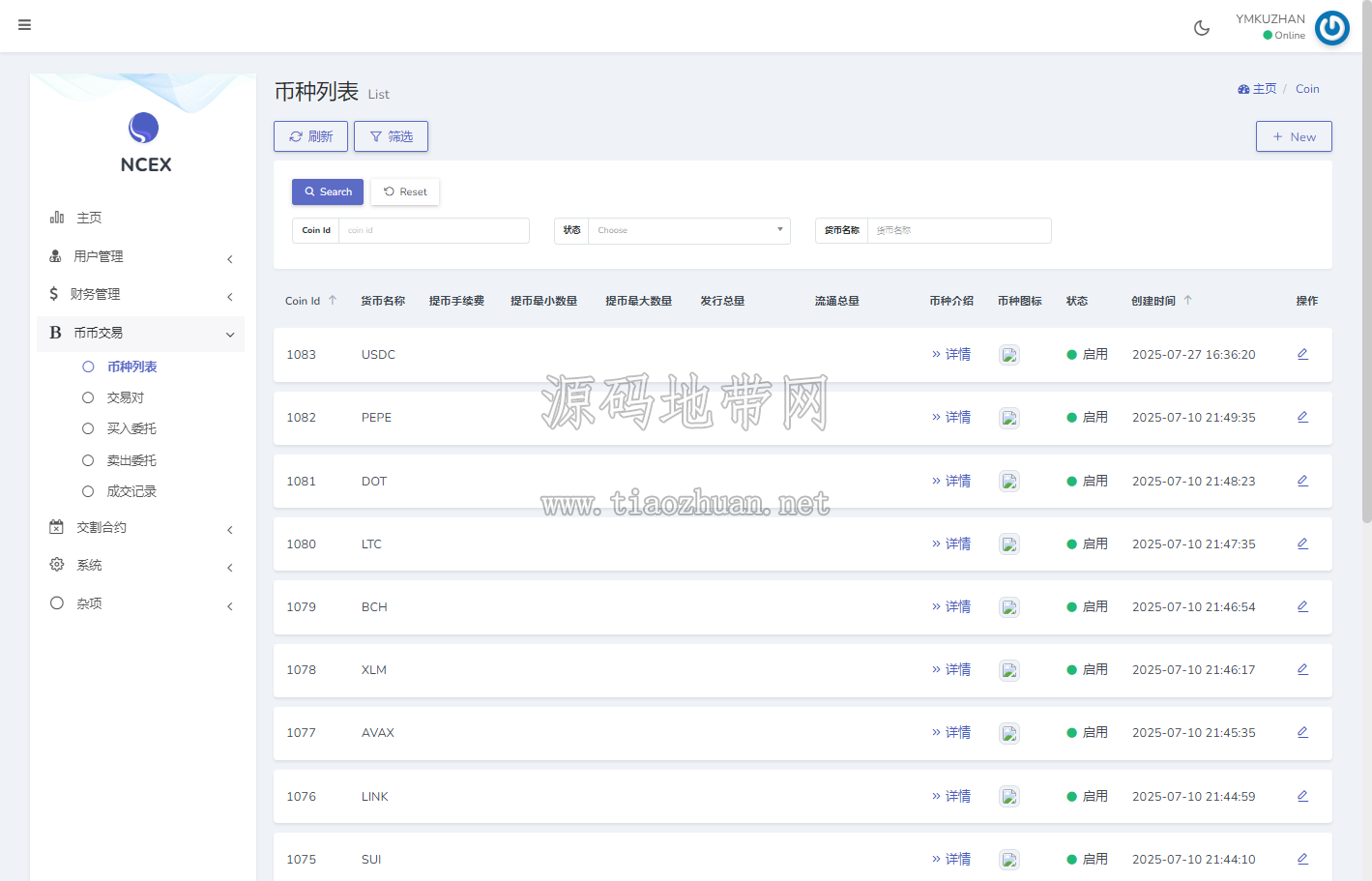Edit the PEPE coin row
Image resolution: width=1372 pixels, height=881 pixels.
point(1302,417)
